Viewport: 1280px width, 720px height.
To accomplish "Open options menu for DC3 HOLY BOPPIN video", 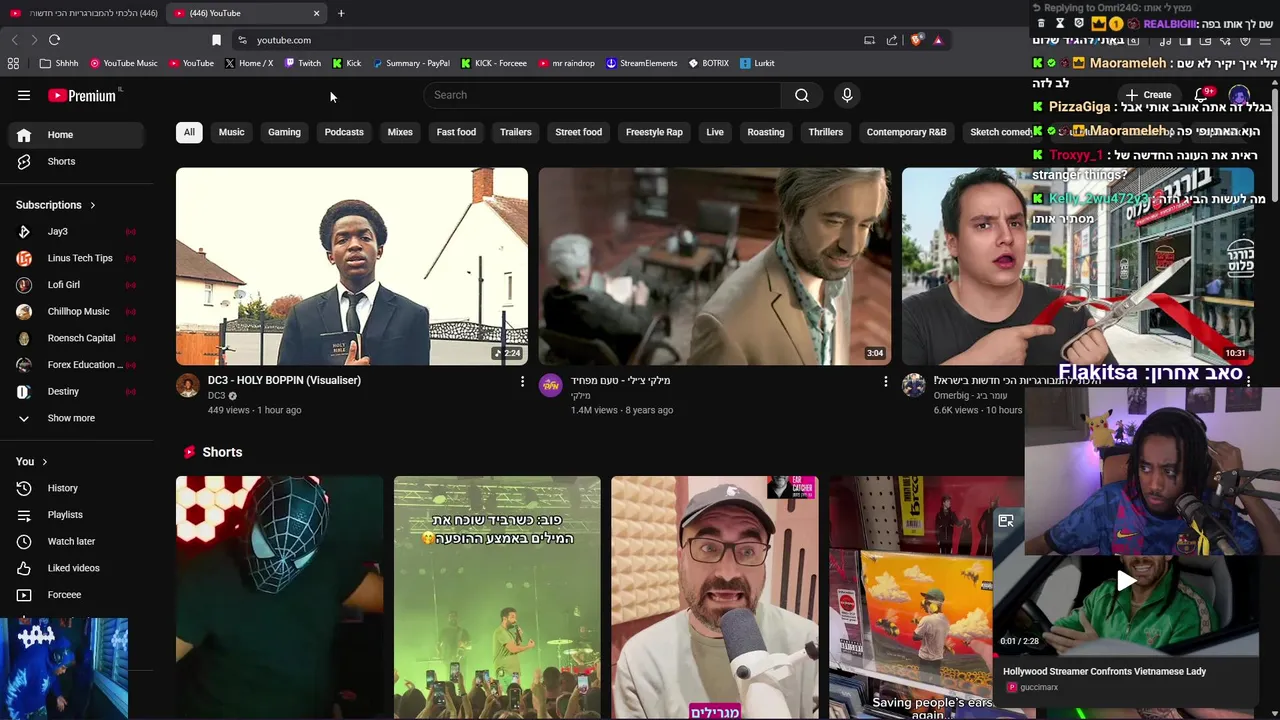I will (522, 381).
